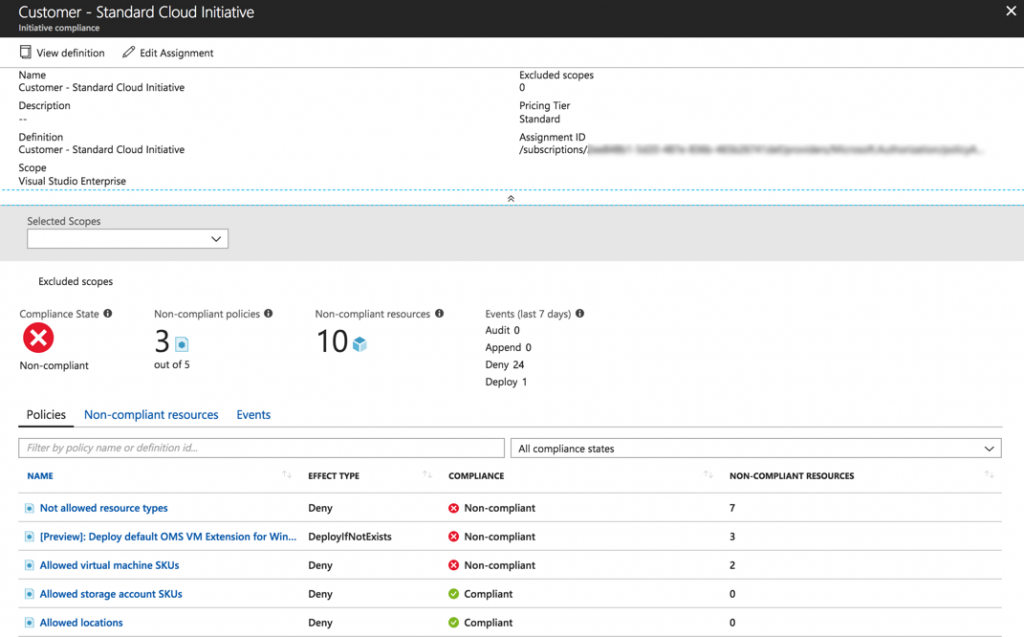The height and width of the screenshot is (637, 1024).
Task: Click the Audit 0 events entry
Action: (502, 331)
